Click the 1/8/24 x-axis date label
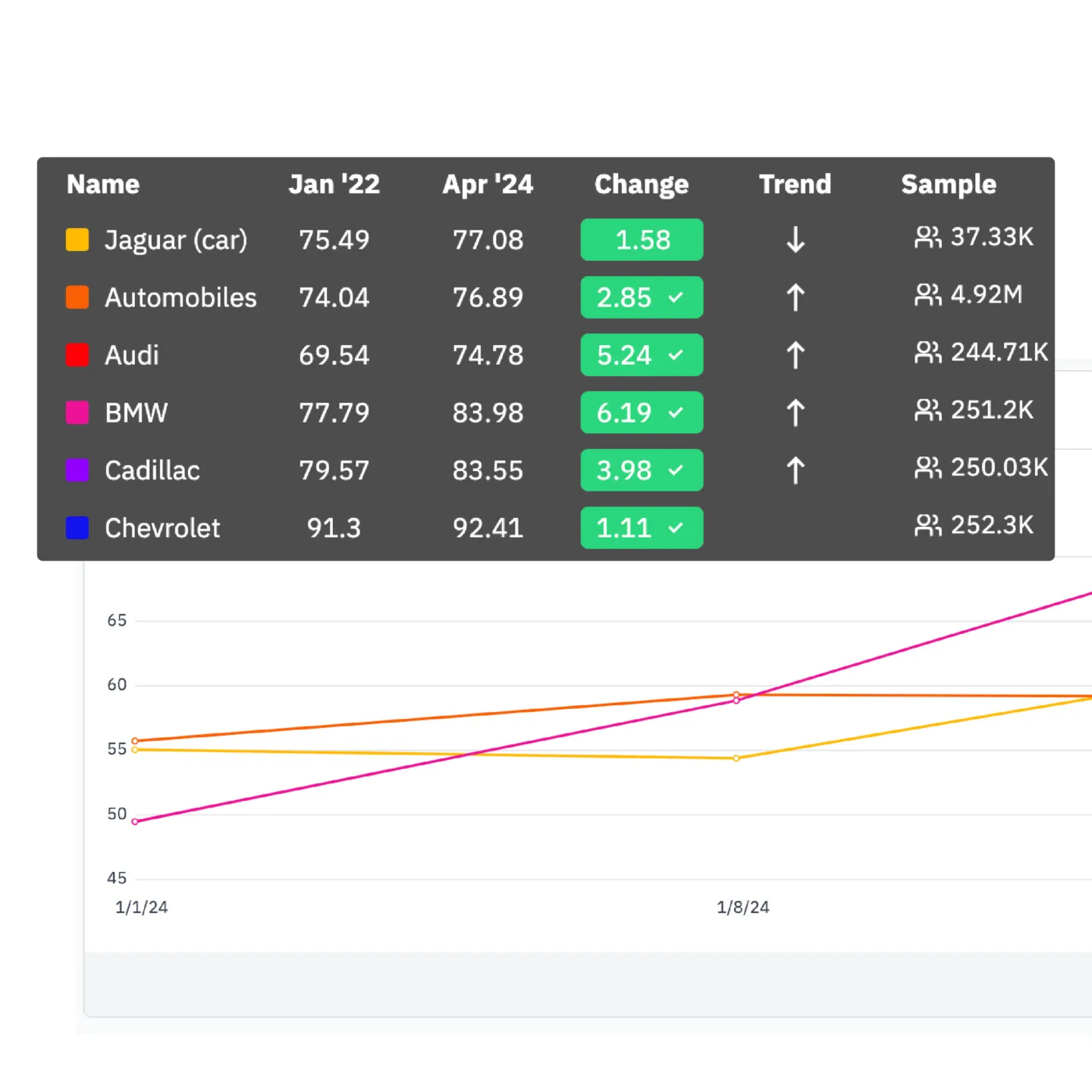 point(743,907)
